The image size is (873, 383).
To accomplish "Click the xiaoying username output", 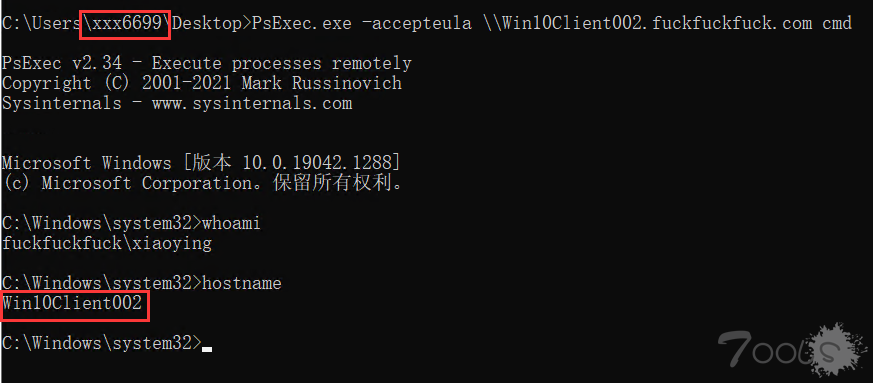I will point(171,243).
